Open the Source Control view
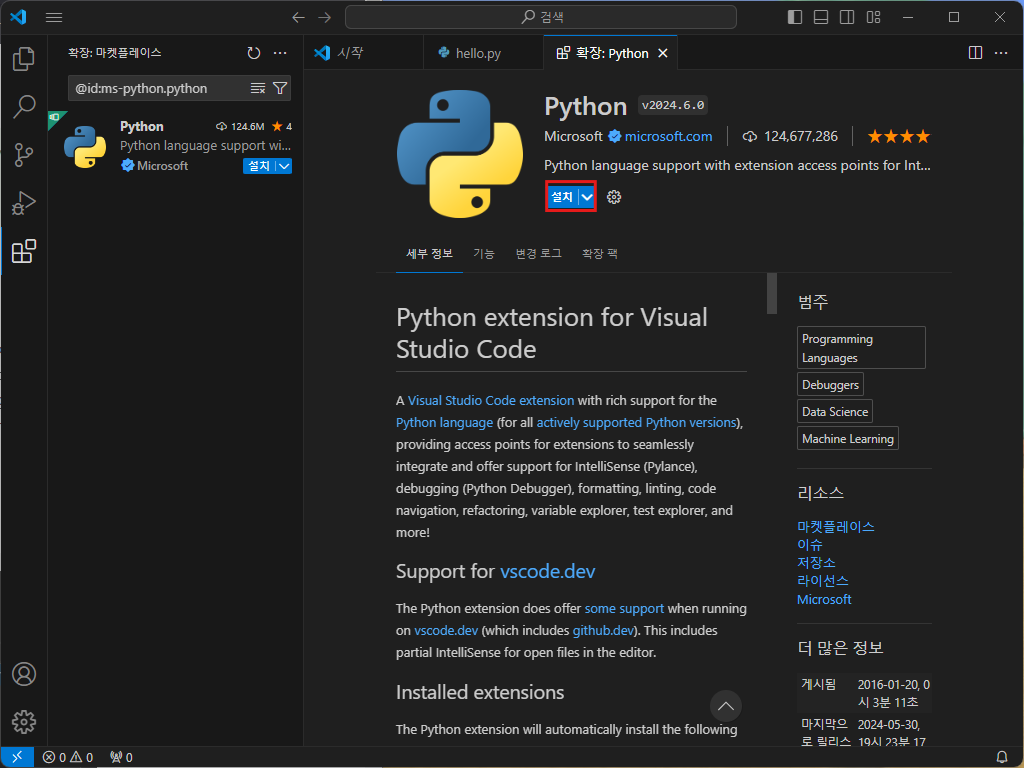 pyautogui.click(x=24, y=155)
